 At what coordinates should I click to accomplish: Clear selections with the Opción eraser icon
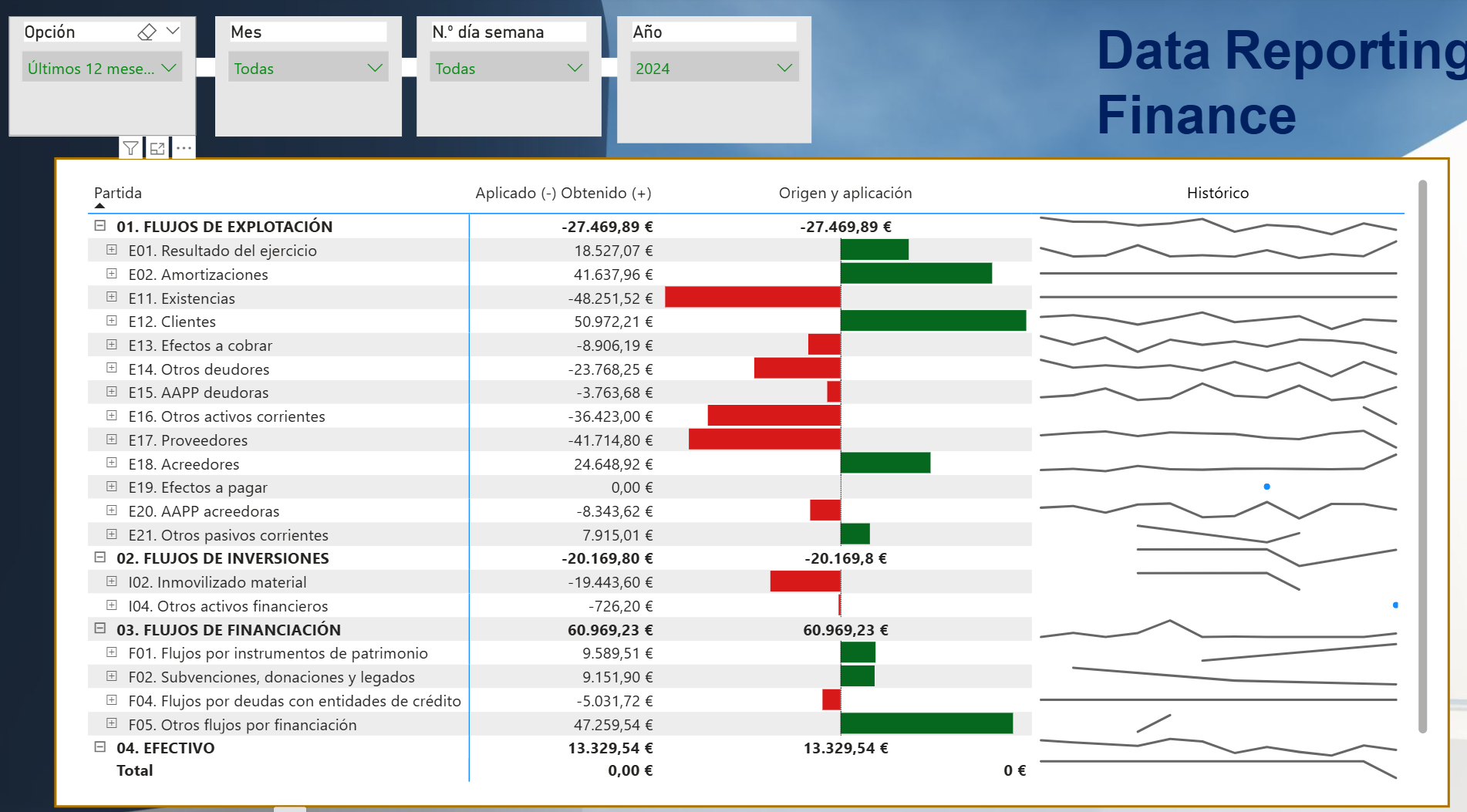coord(147,32)
